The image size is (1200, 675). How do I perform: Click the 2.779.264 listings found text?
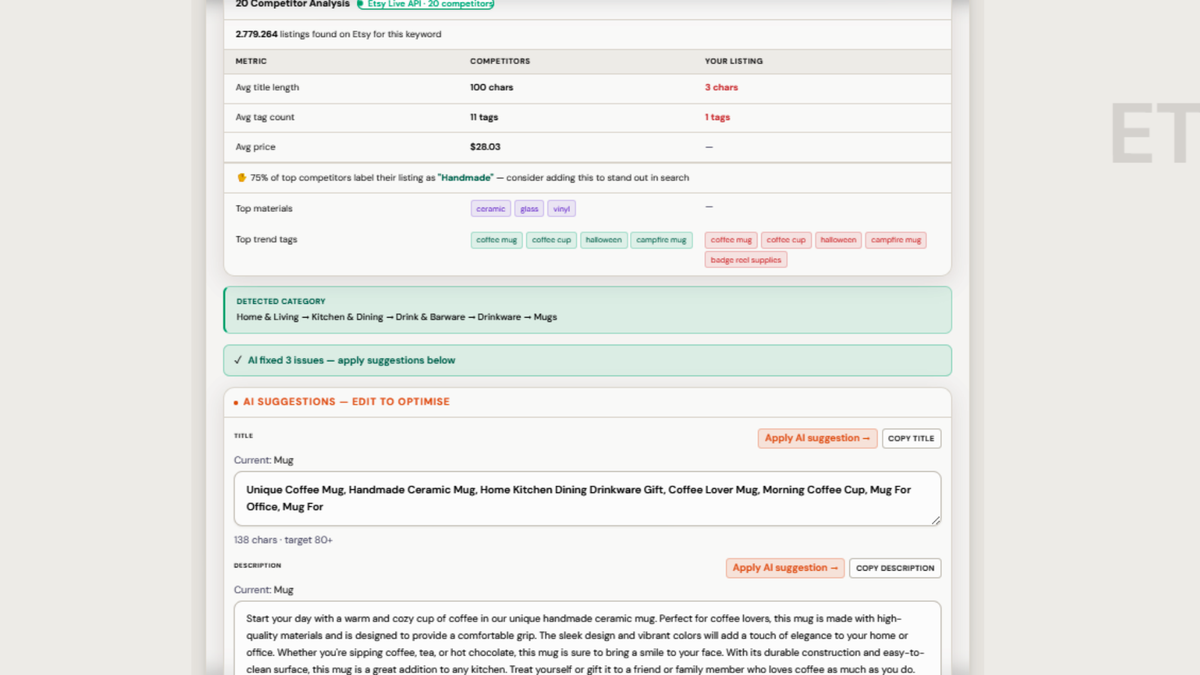tap(338, 34)
